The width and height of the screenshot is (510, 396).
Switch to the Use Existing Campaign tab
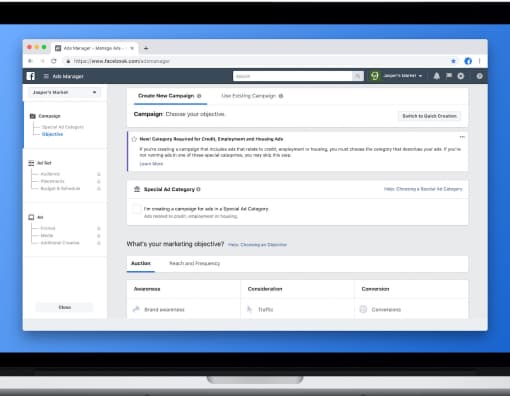pos(252,96)
